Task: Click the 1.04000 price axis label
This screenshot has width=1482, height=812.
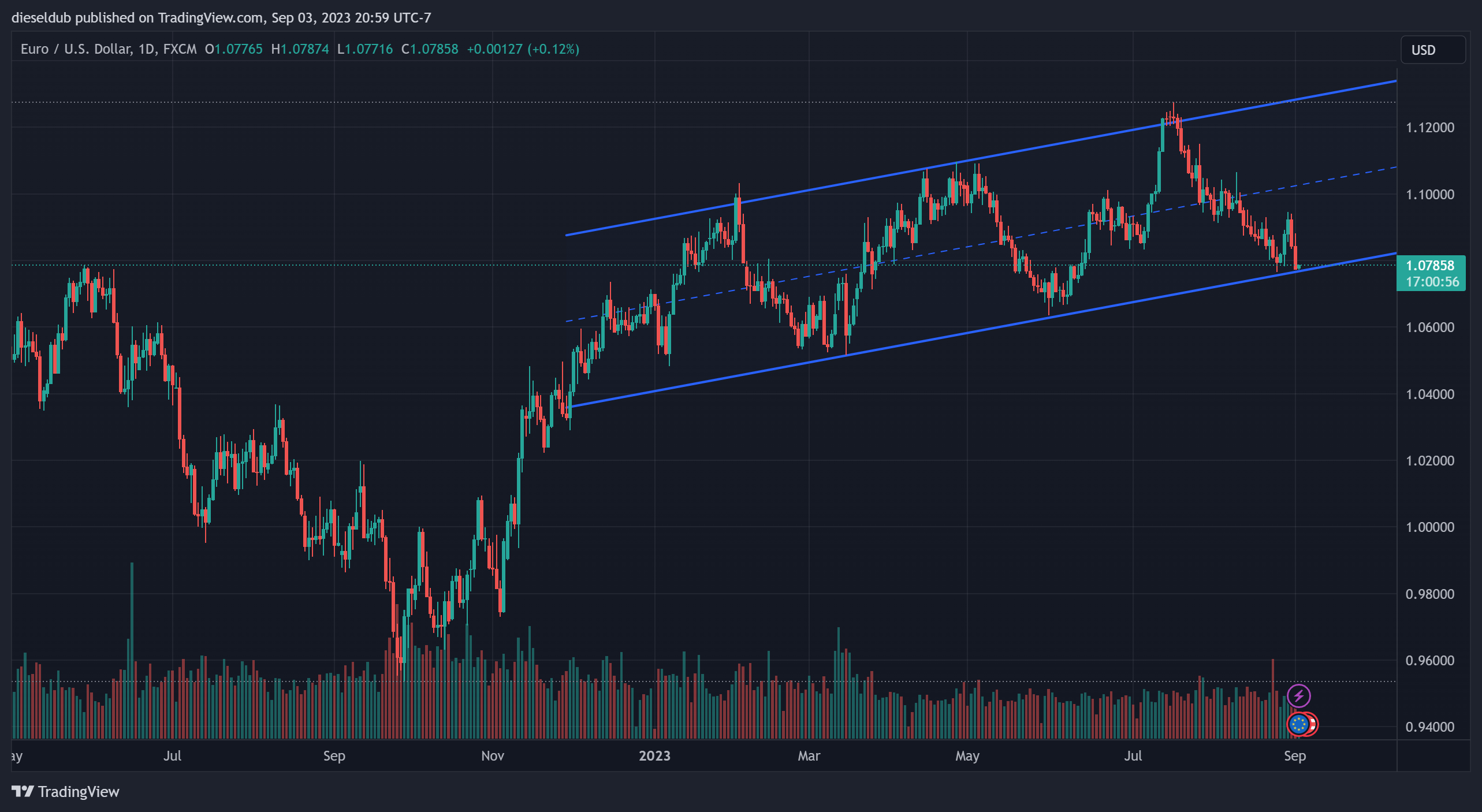Action: [x=1430, y=394]
